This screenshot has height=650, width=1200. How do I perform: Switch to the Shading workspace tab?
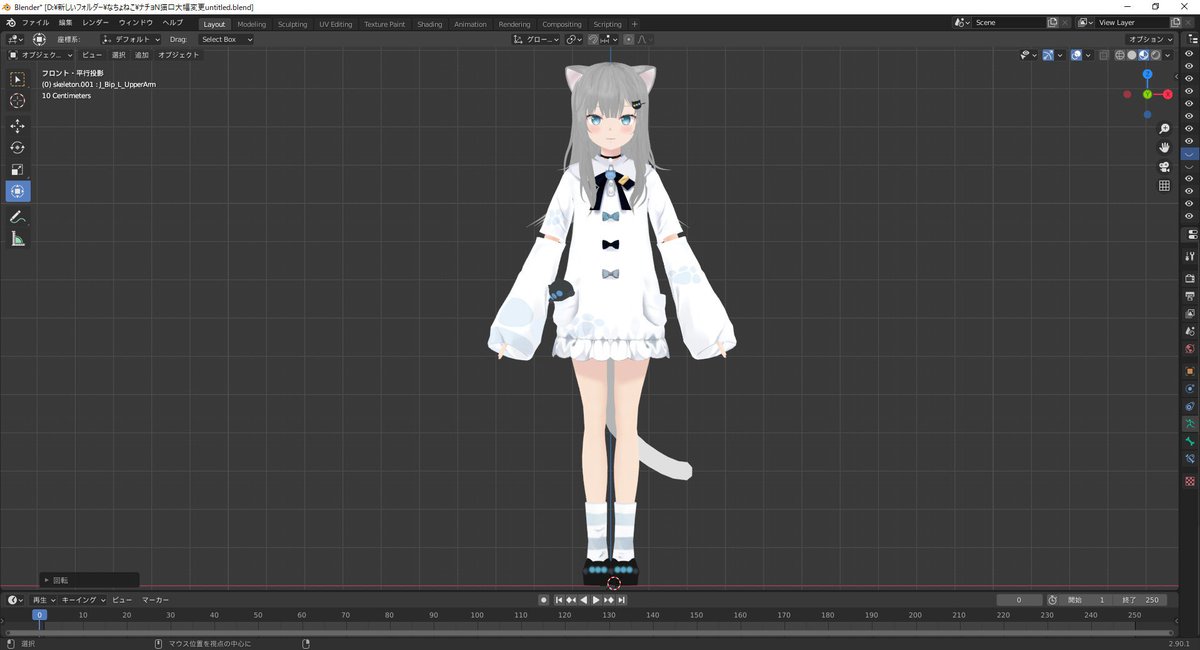[x=430, y=24]
